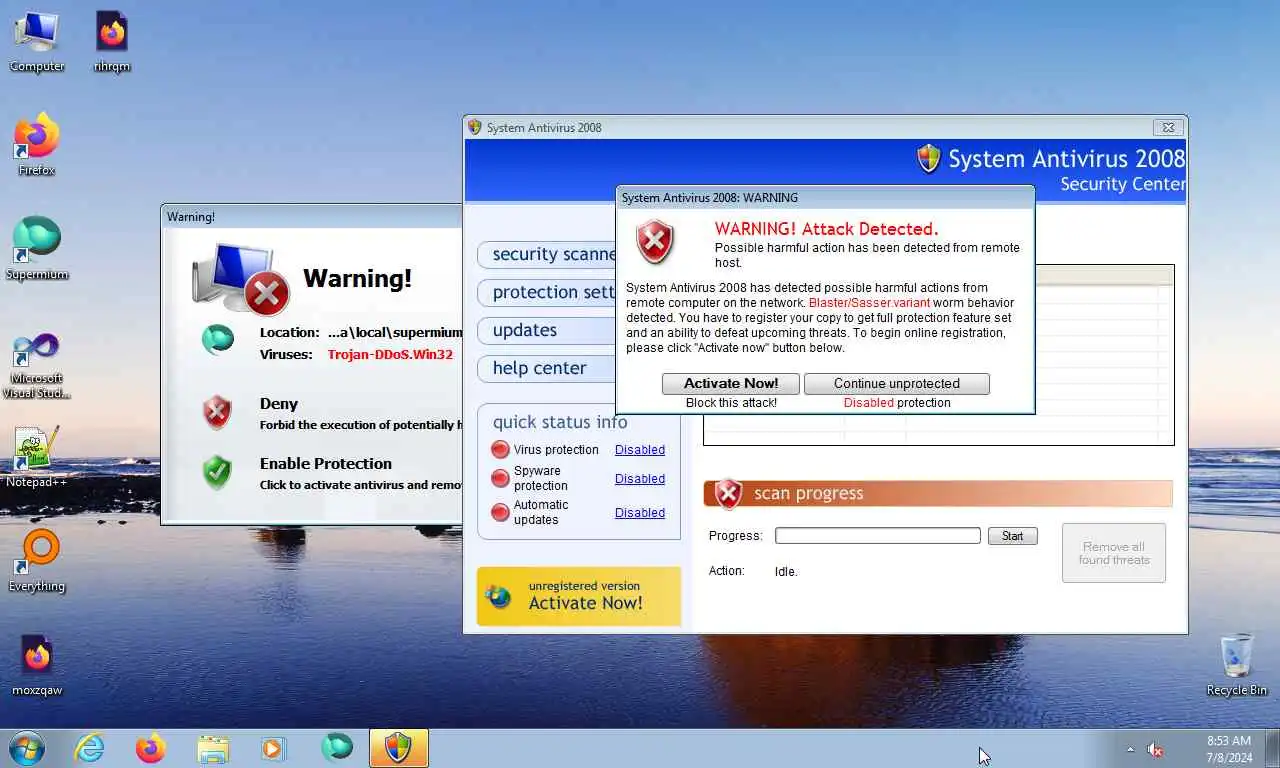This screenshot has height=768, width=1280.
Task: Click Disabled link next to Spyware protection
Action: click(x=640, y=479)
